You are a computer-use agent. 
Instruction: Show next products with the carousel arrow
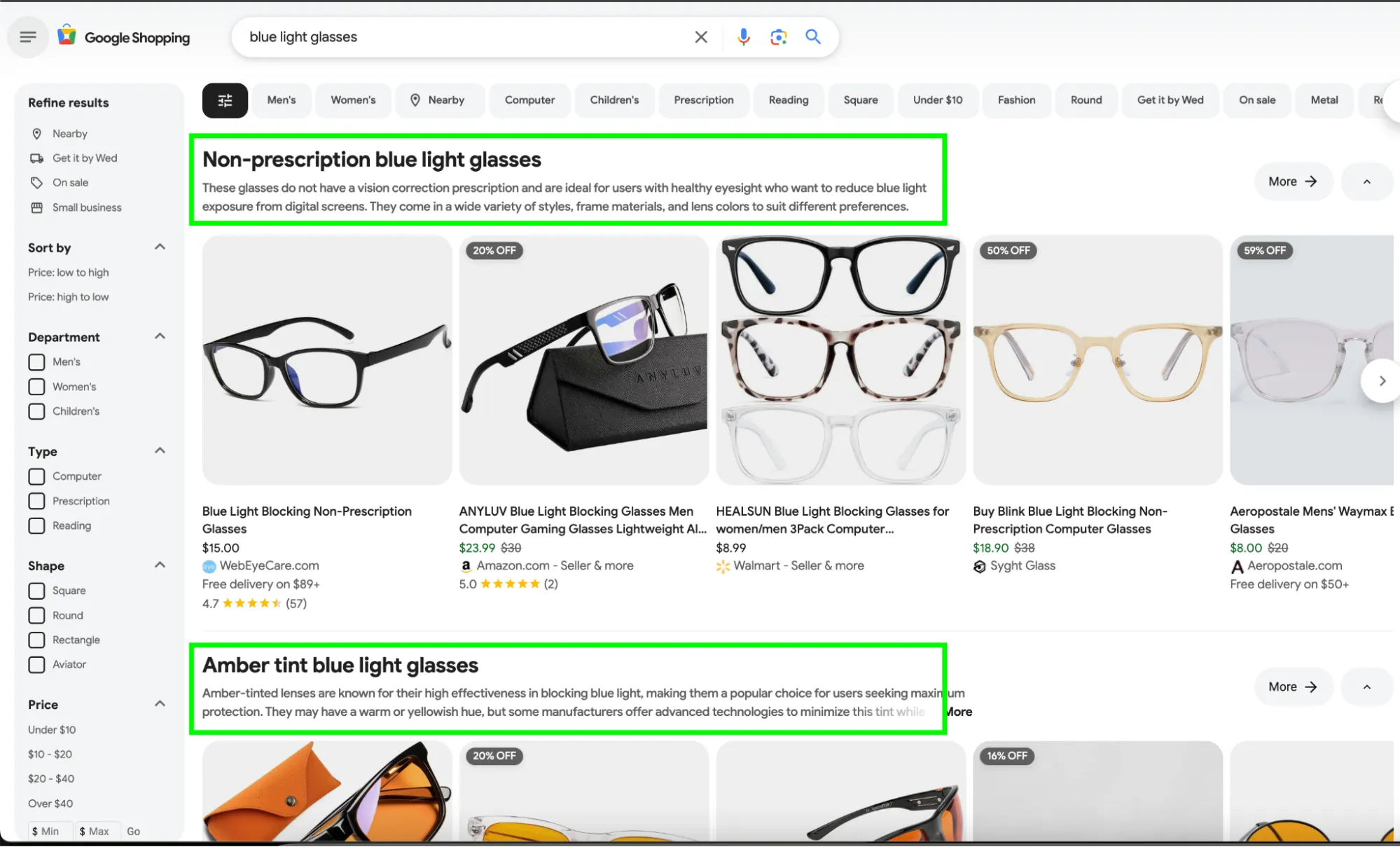(1382, 381)
